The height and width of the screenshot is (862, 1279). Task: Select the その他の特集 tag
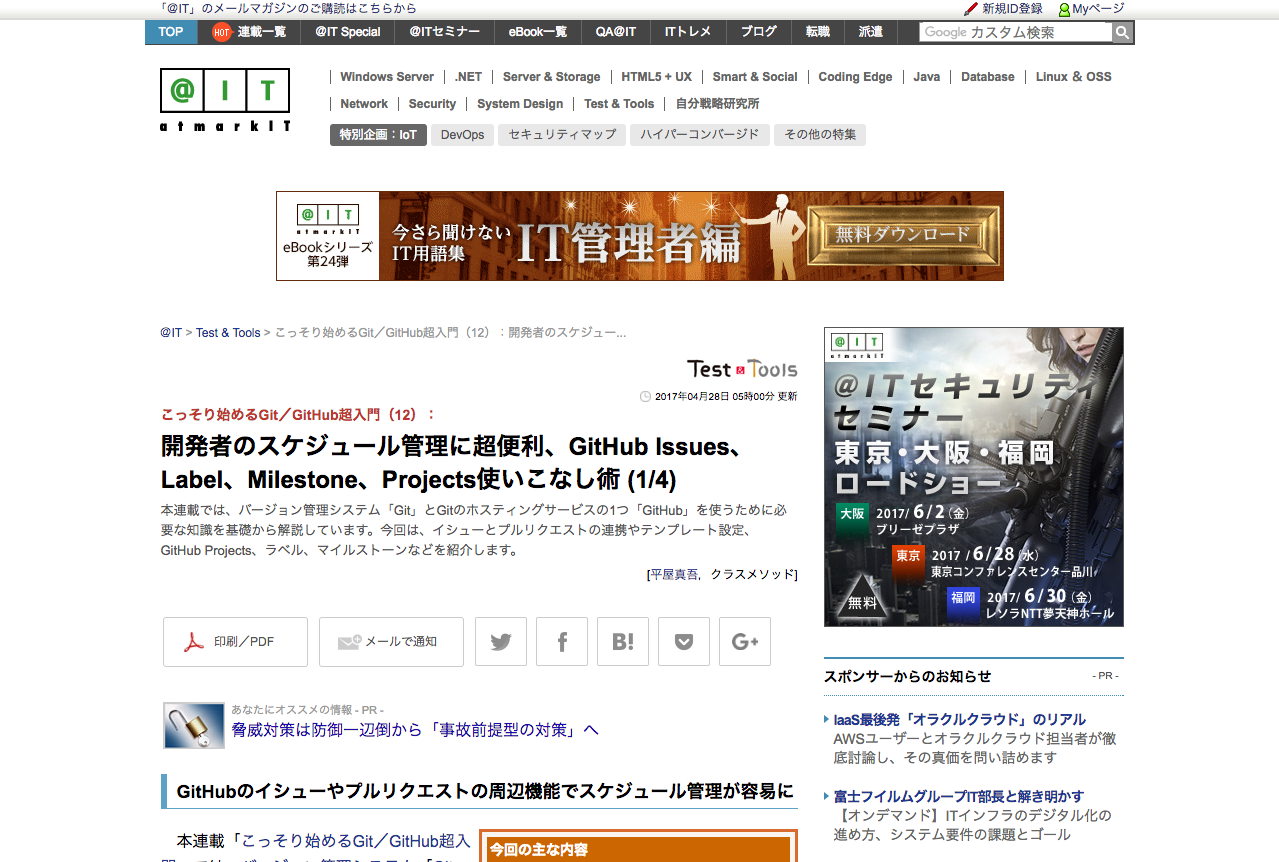tap(820, 135)
